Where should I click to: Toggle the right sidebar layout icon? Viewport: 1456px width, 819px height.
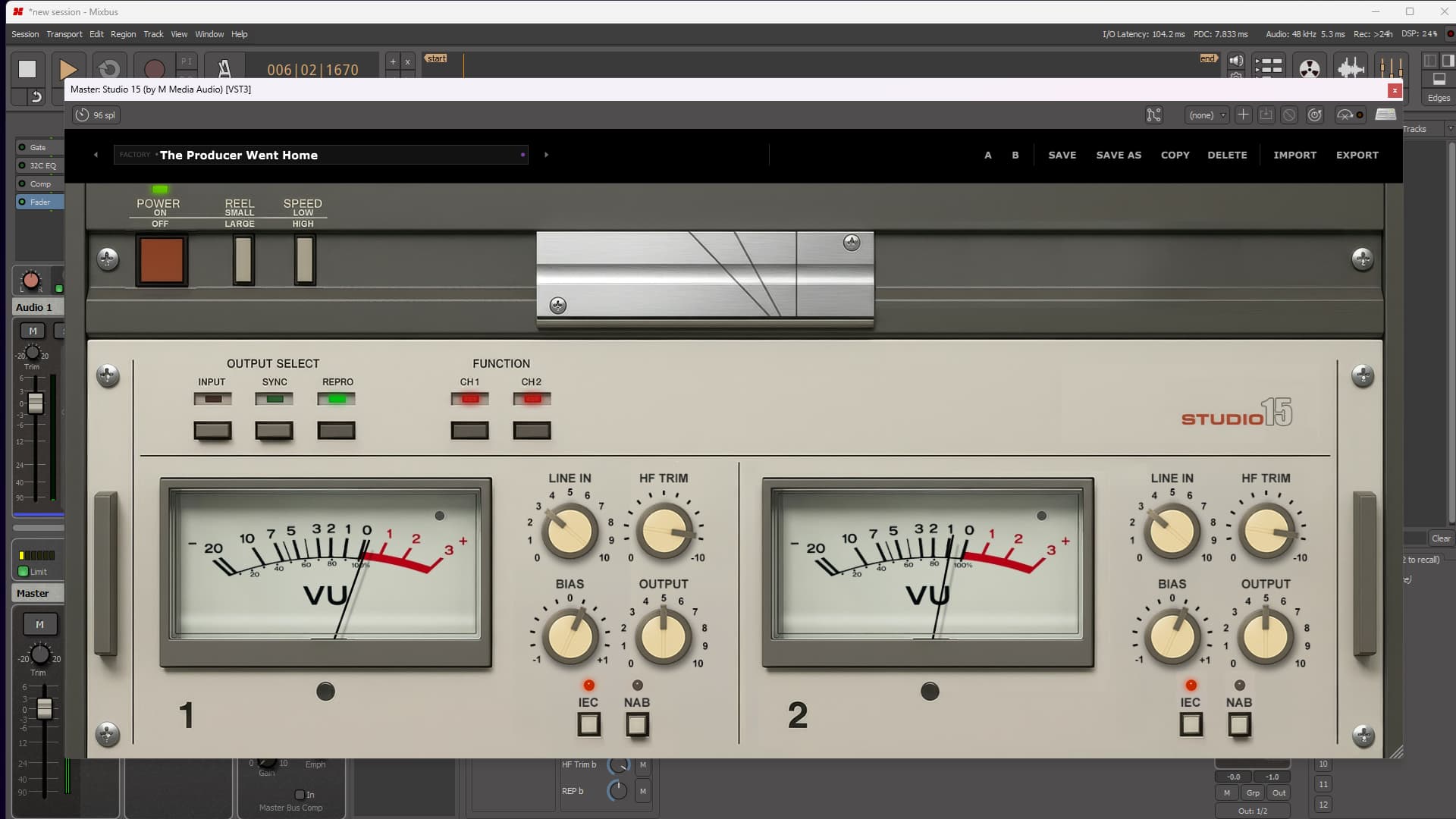[x=1447, y=61]
